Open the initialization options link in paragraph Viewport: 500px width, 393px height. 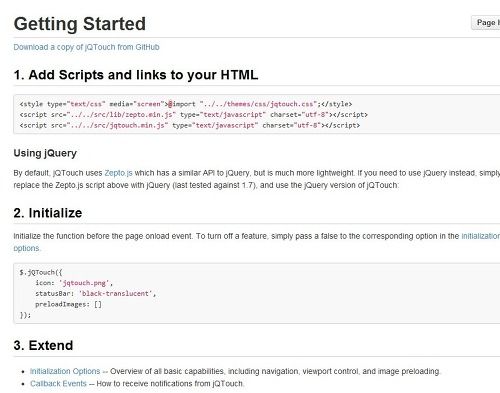click(480, 236)
